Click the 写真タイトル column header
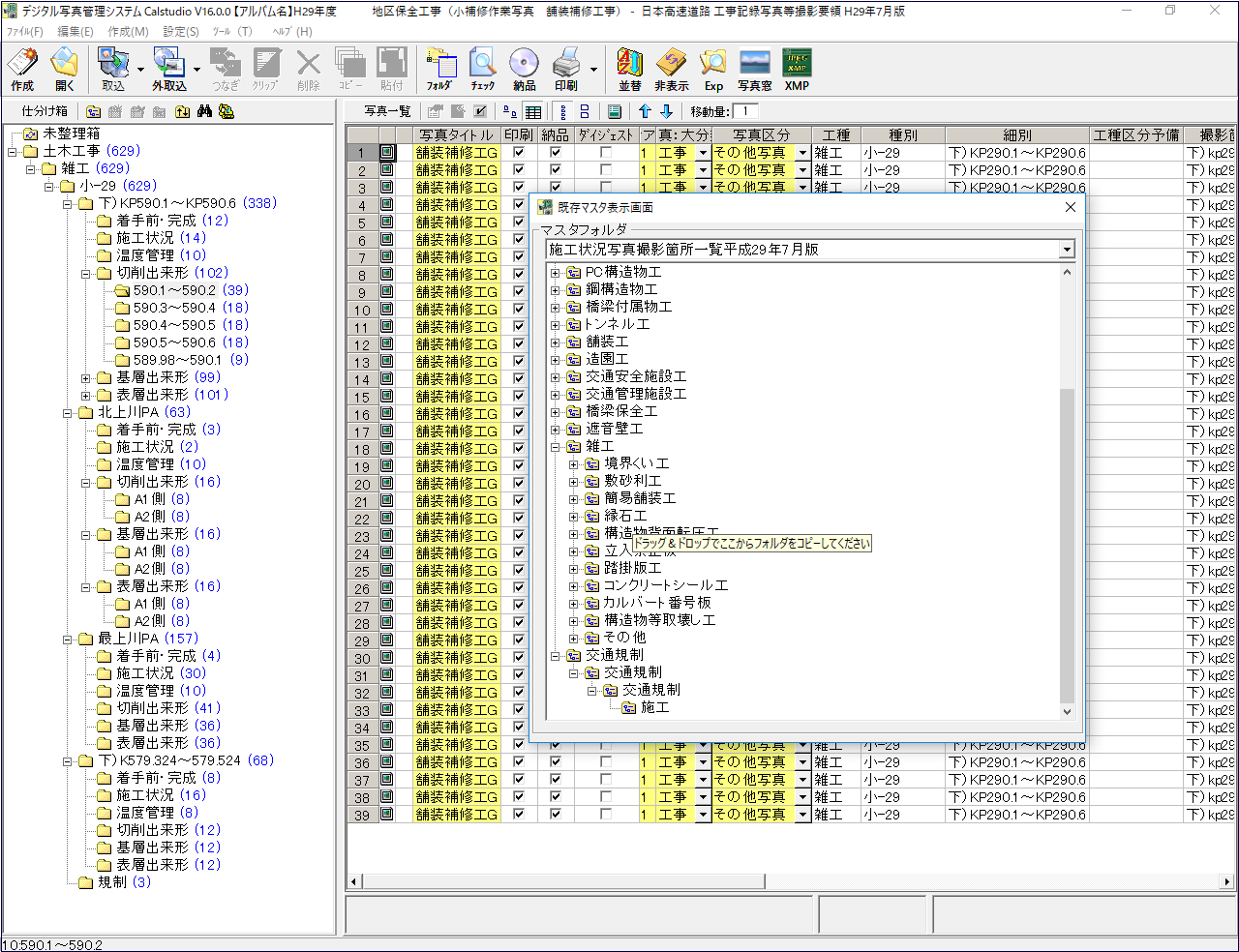 pos(456,135)
